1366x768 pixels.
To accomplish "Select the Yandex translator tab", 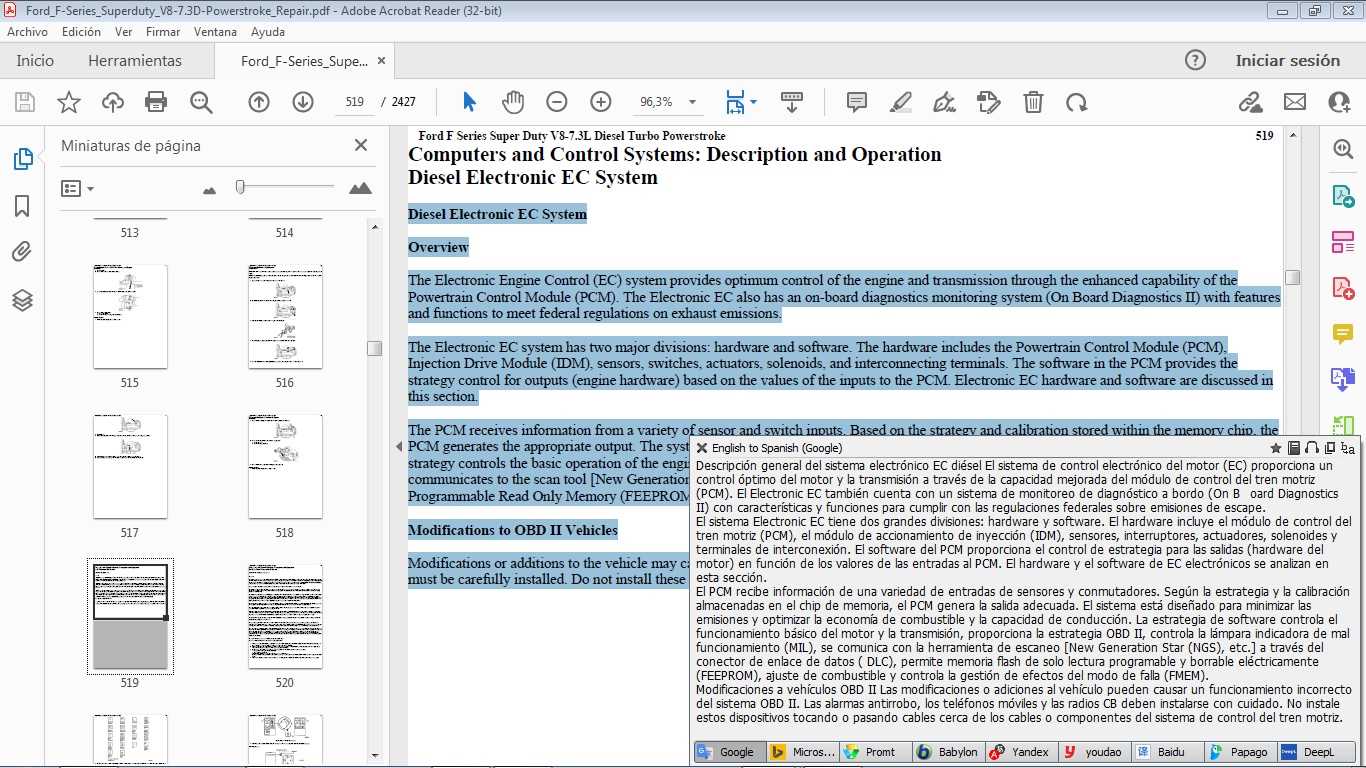I will pyautogui.click(x=1021, y=752).
